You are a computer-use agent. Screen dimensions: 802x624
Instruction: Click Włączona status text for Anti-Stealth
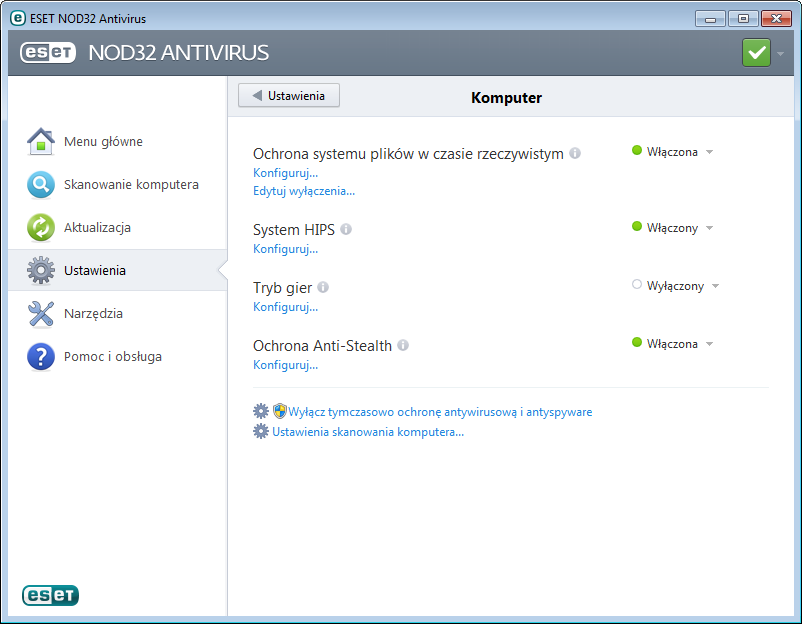(x=672, y=344)
